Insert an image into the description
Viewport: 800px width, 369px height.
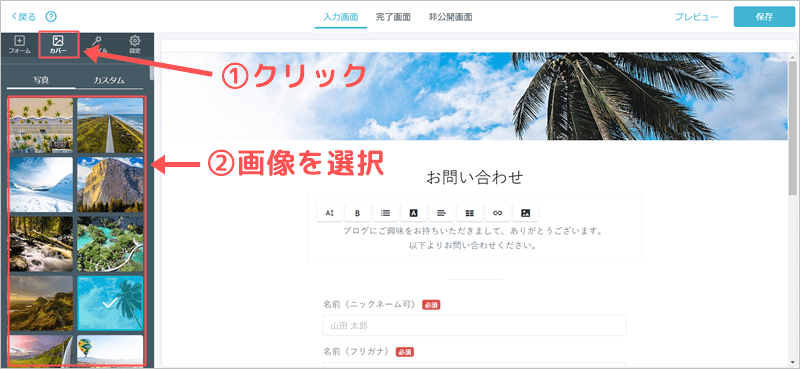[x=526, y=213]
